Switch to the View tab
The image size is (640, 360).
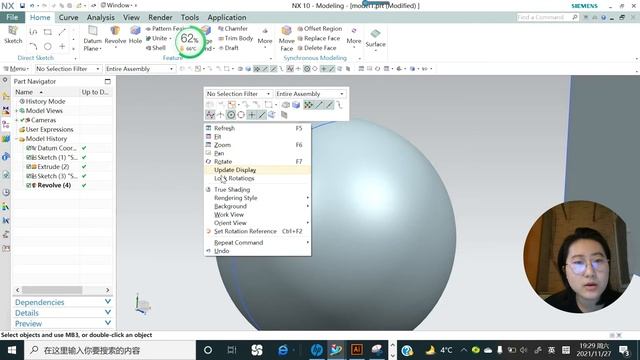[131, 17]
